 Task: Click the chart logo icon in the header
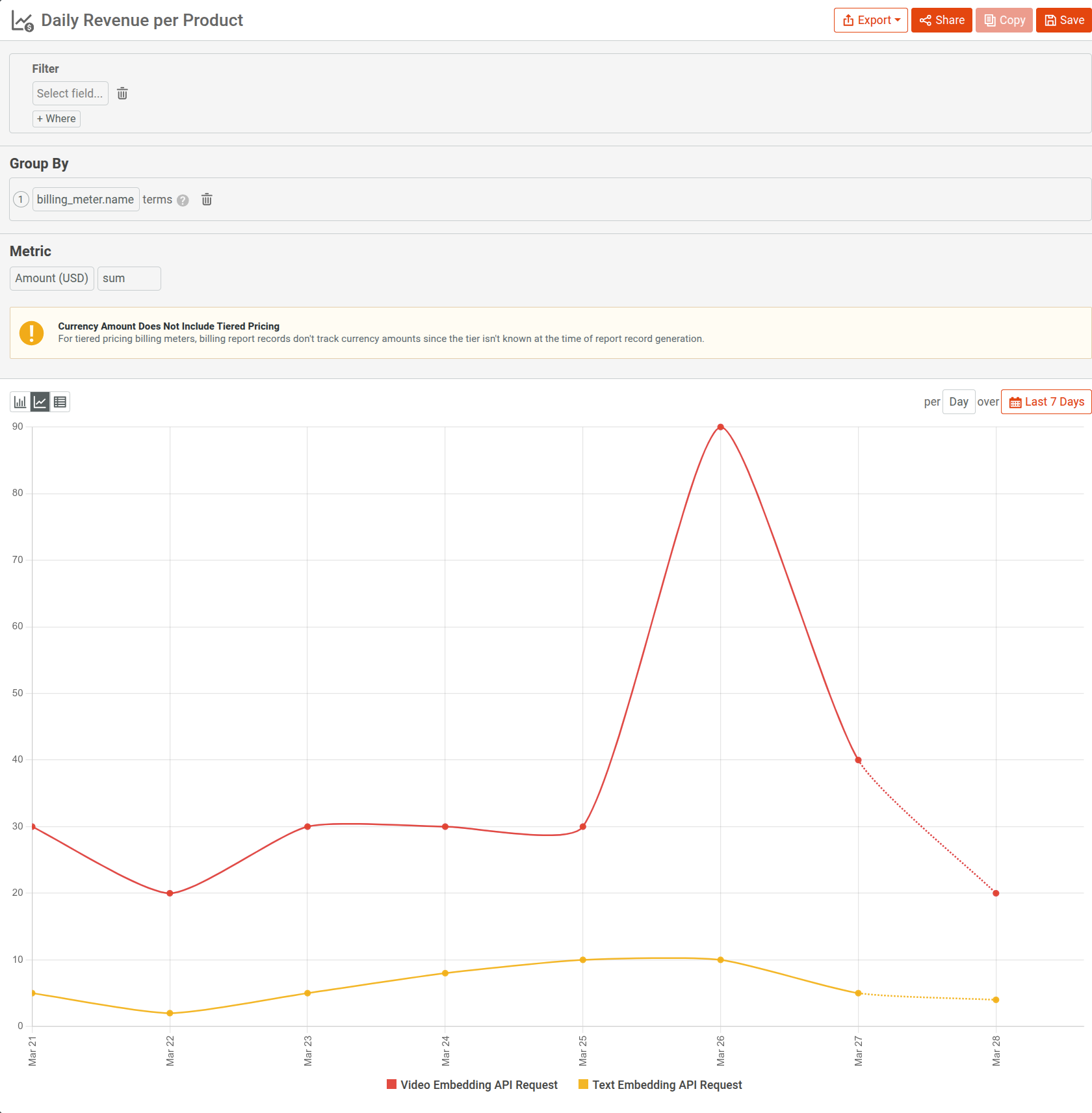[20, 20]
